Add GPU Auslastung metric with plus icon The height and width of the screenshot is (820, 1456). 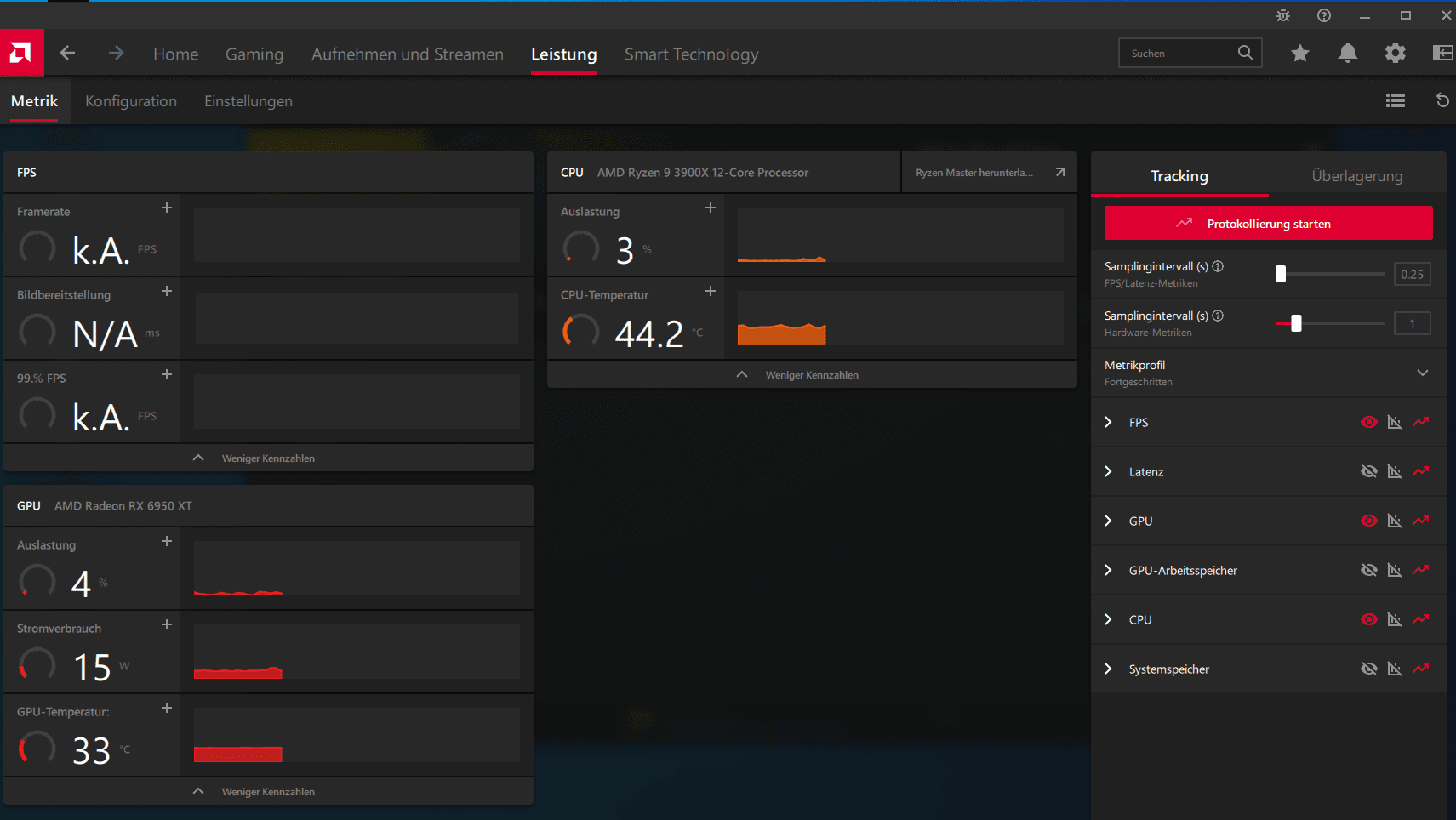click(167, 541)
